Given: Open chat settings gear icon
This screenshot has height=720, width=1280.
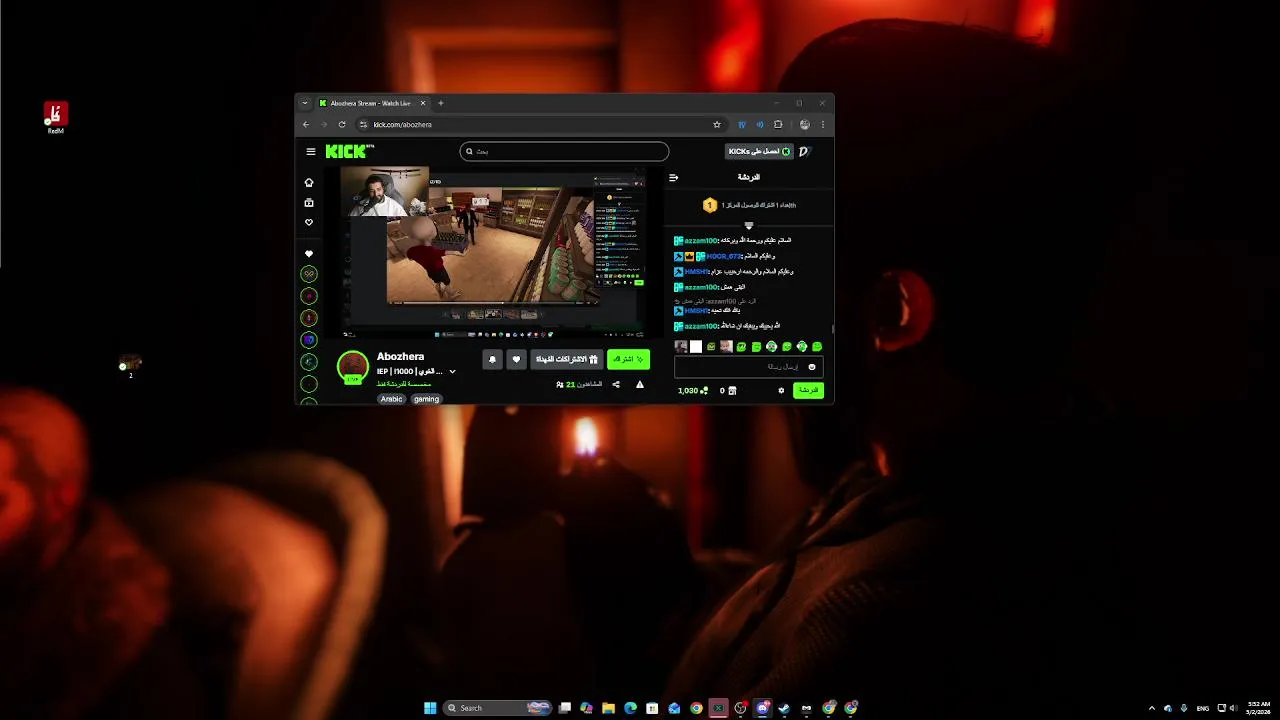Looking at the screenshot, I should [781, 391].
